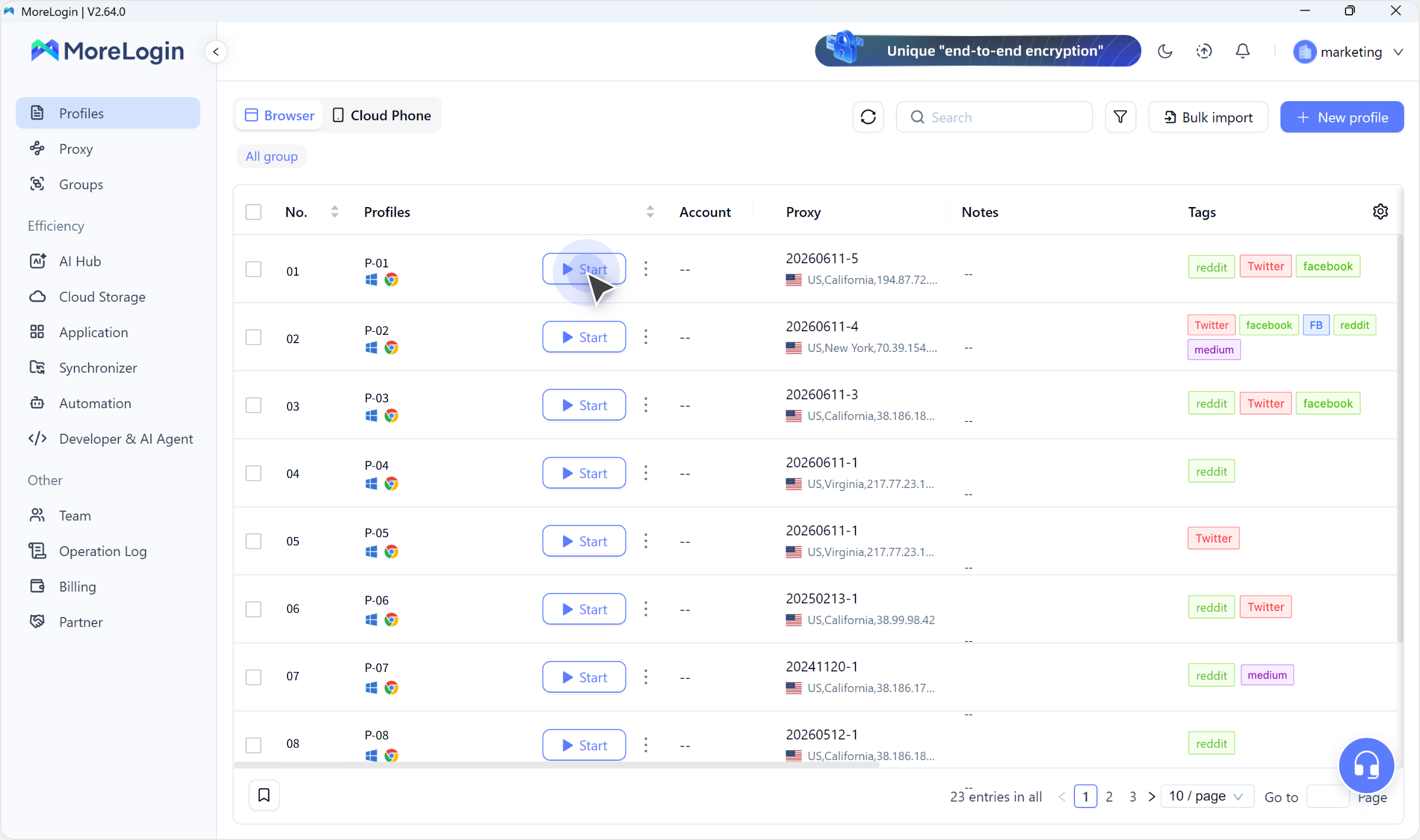Click the Windows icon under P-03
The image size is (1420, 840).
371,416
